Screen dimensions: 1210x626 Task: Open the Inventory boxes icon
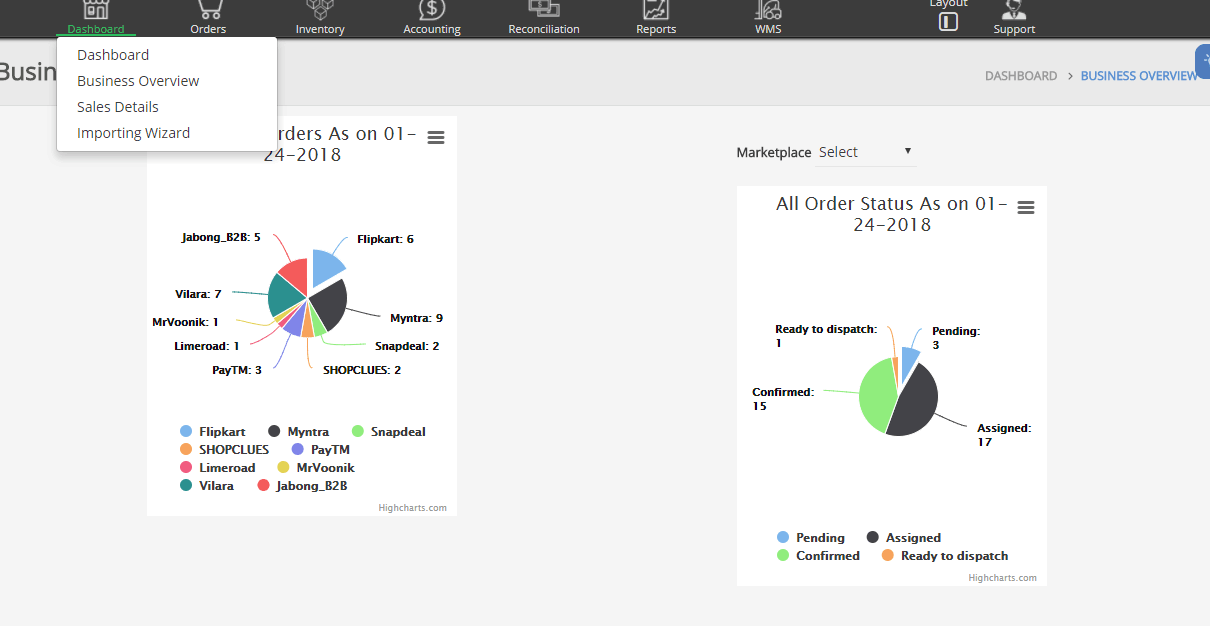click(320, 10)
